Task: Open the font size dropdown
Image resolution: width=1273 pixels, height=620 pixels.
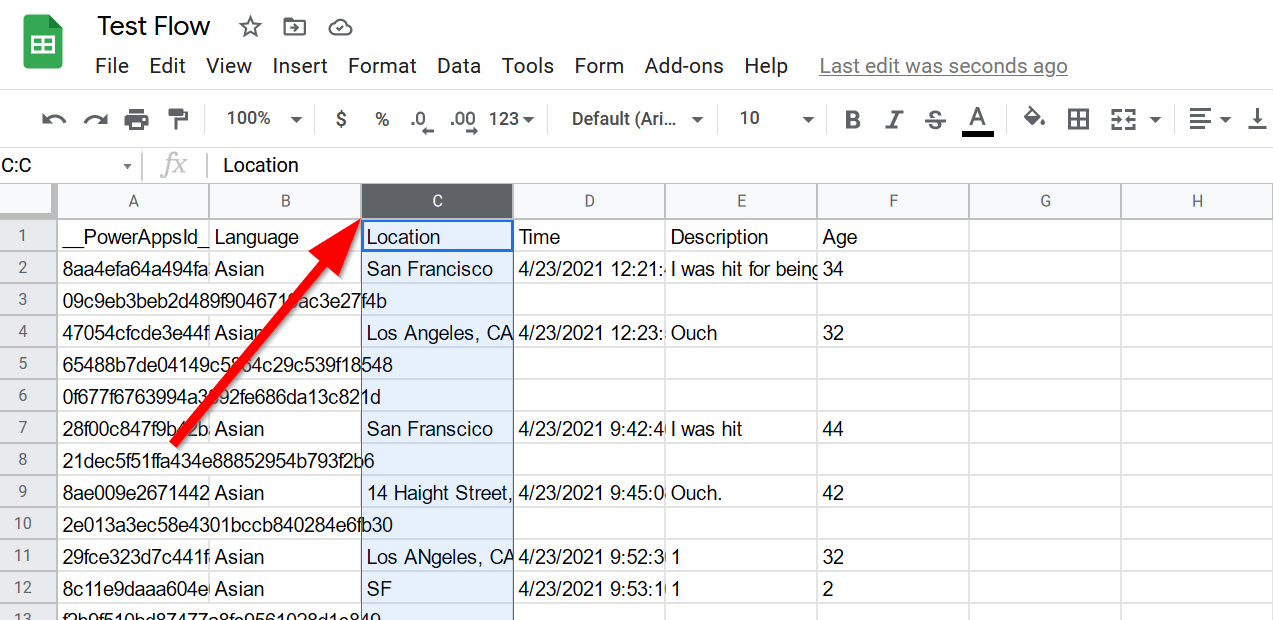Action: [x=776, y=119]
